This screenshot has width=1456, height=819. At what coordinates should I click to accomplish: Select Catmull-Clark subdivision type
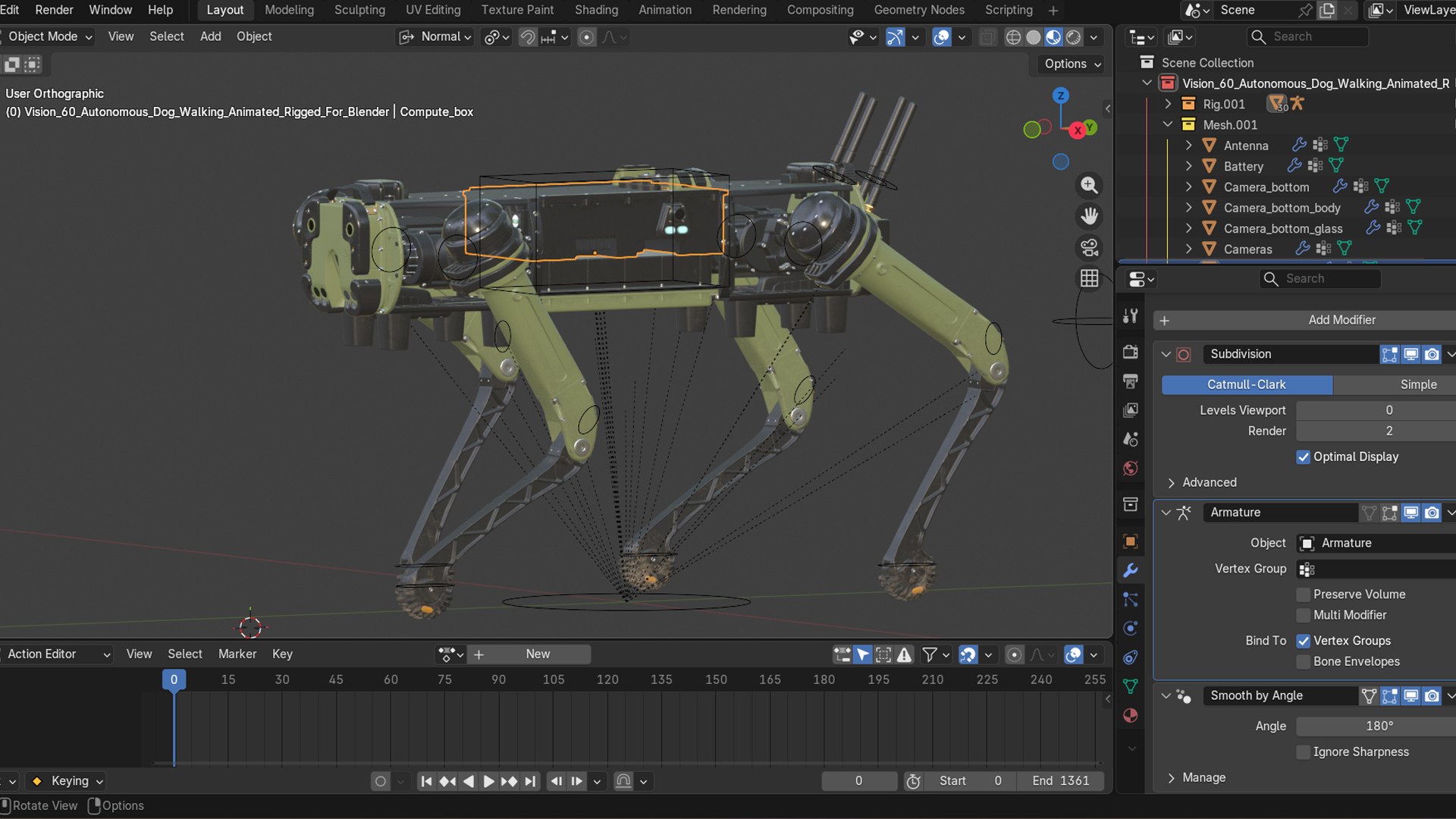[x=1246, y=384]
